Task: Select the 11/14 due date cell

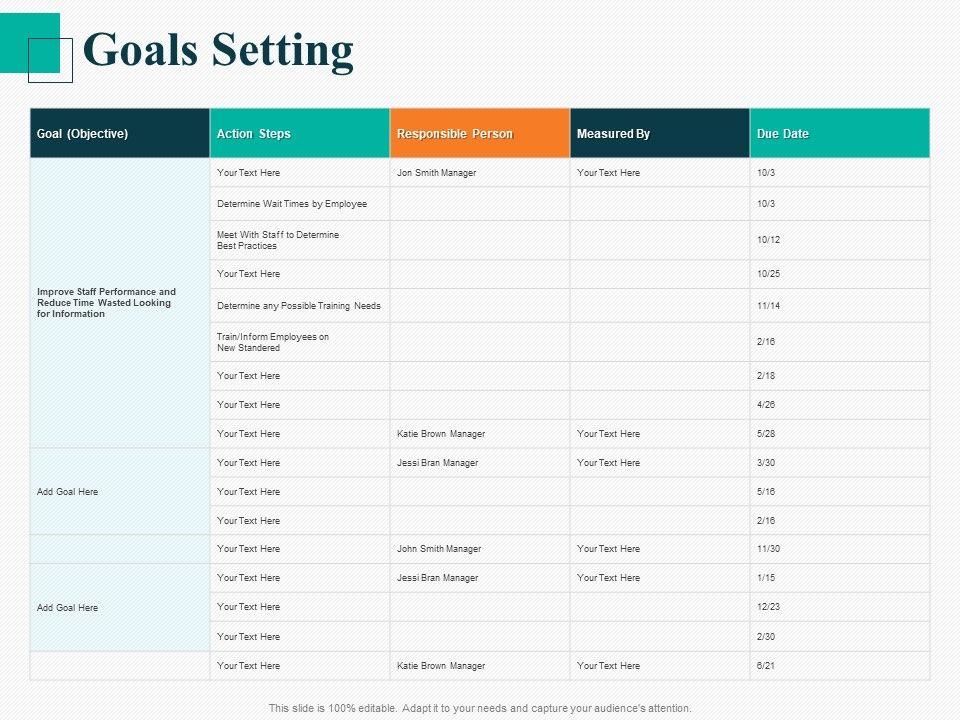Action: pos(768,305)
